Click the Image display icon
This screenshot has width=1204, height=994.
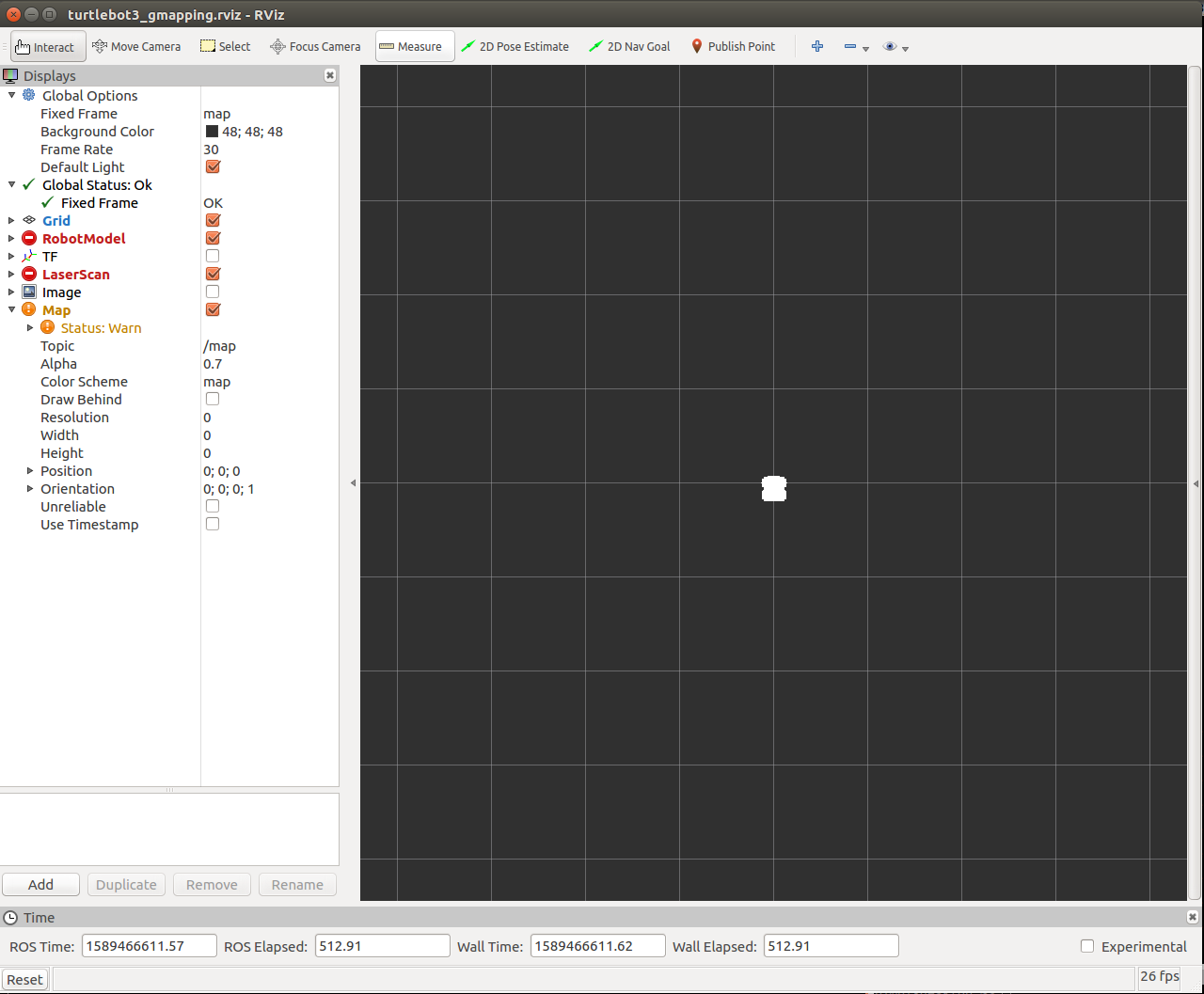tap(28, 292)
